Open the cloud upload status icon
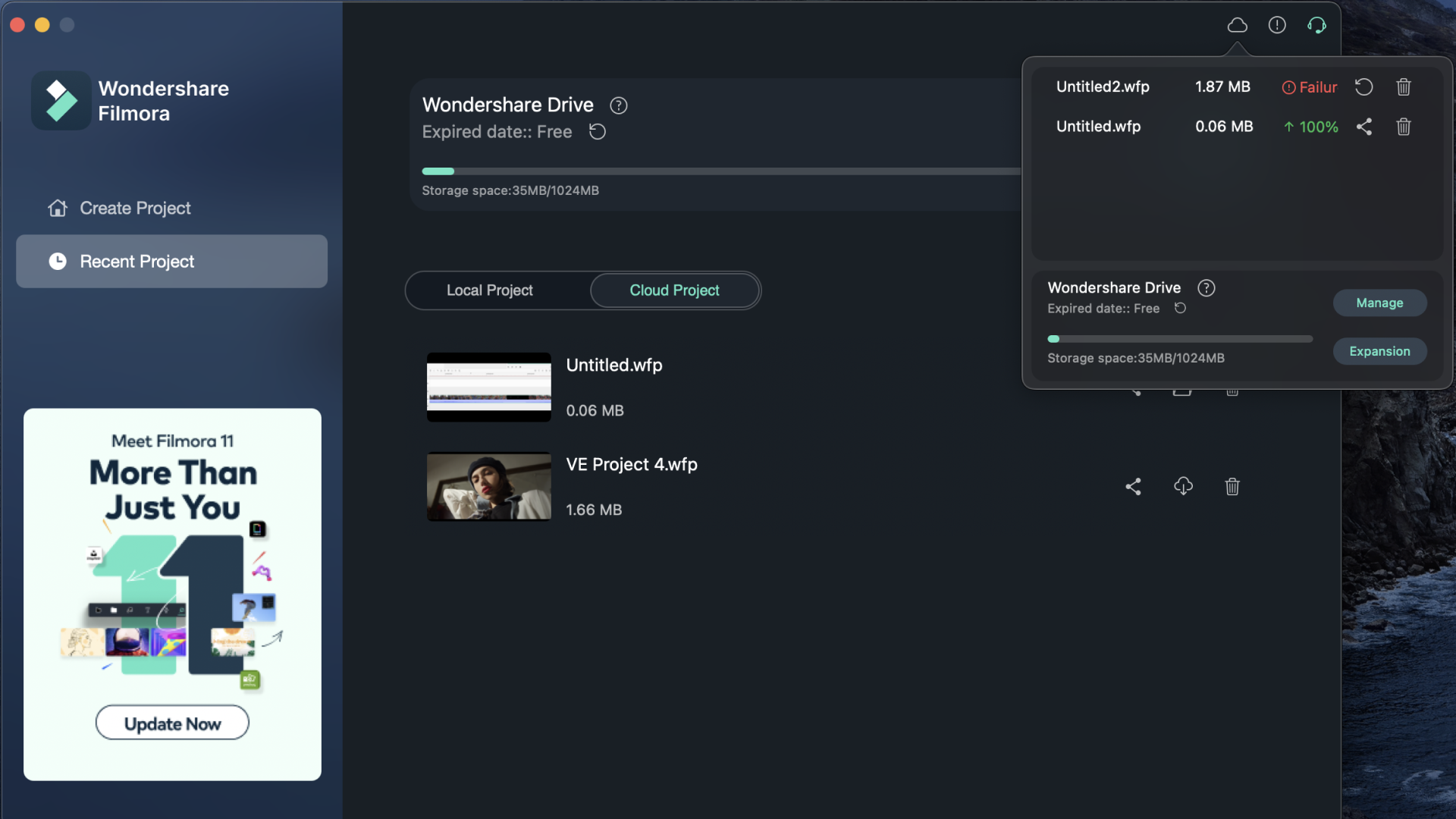The width and height of the screenshot is (1456, 819). (1237, 25)
